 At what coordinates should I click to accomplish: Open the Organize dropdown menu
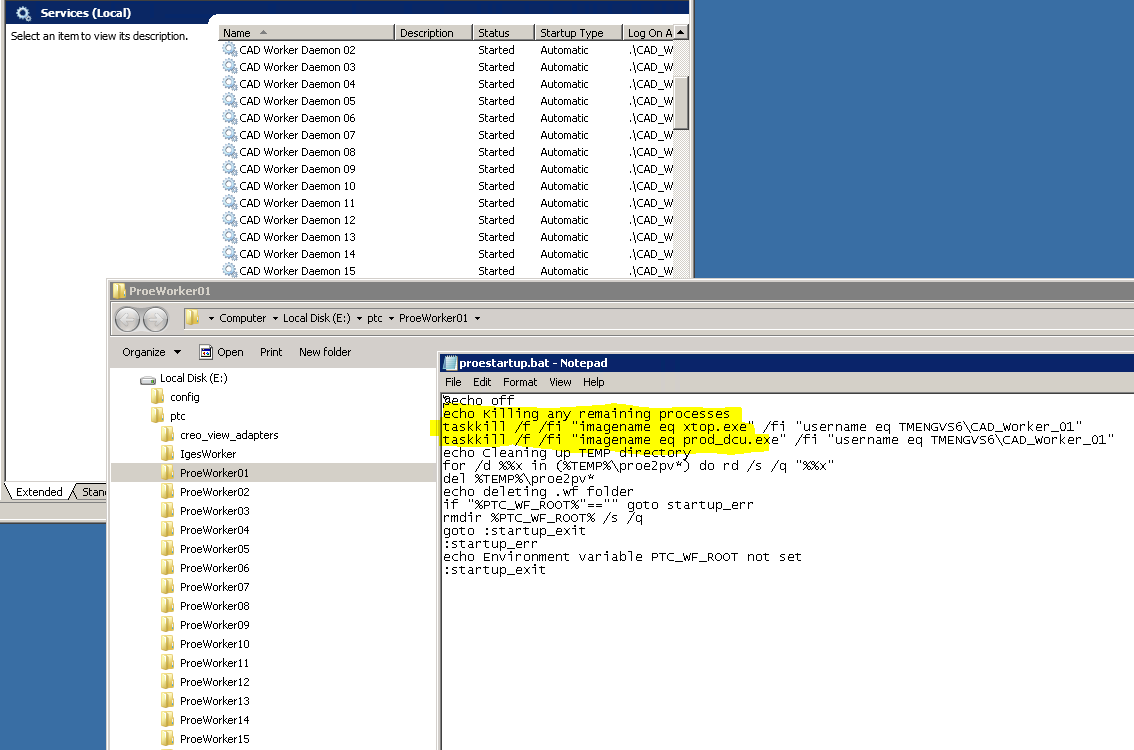150,351
